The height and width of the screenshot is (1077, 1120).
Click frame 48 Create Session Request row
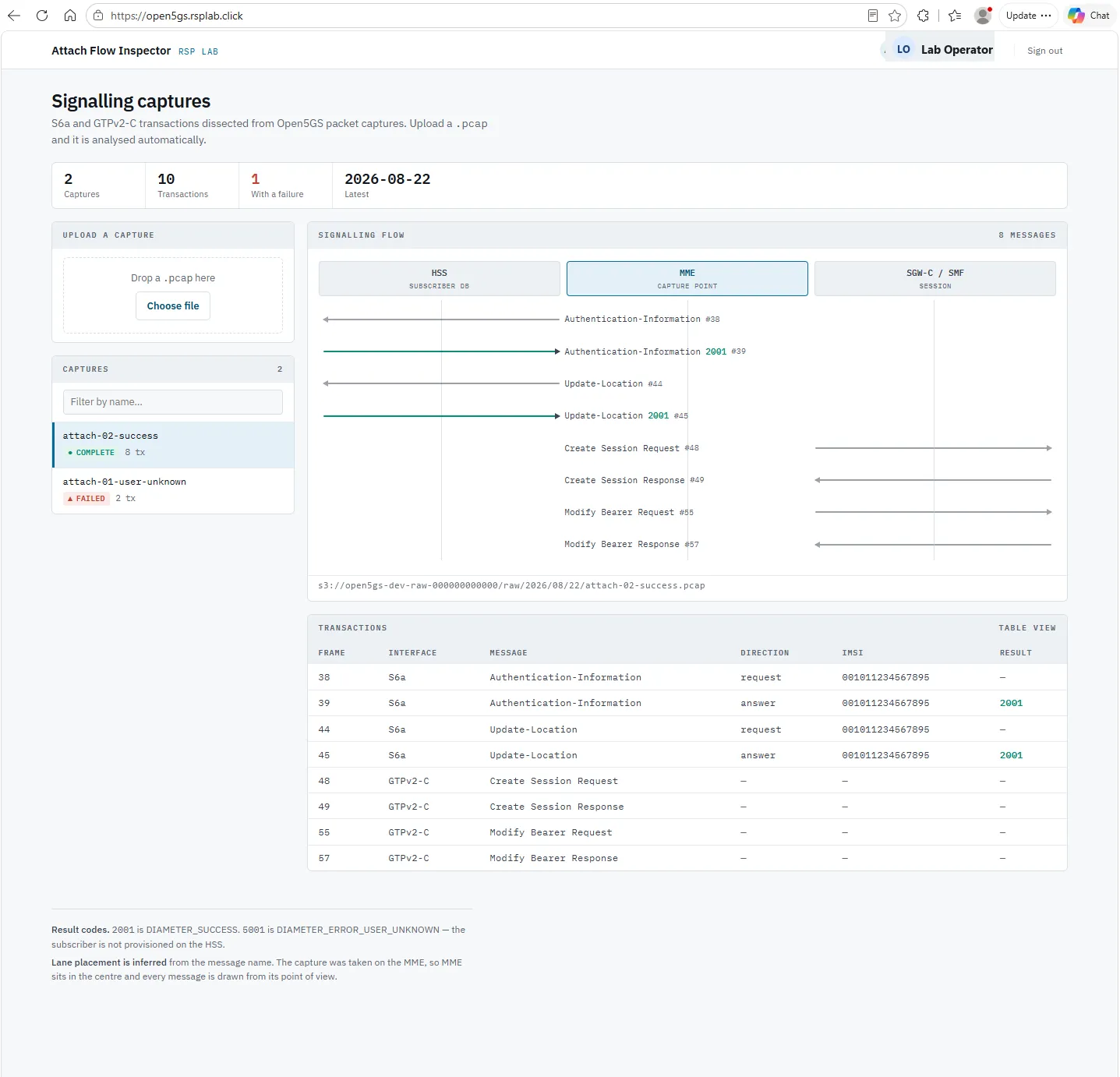point(687,781)
